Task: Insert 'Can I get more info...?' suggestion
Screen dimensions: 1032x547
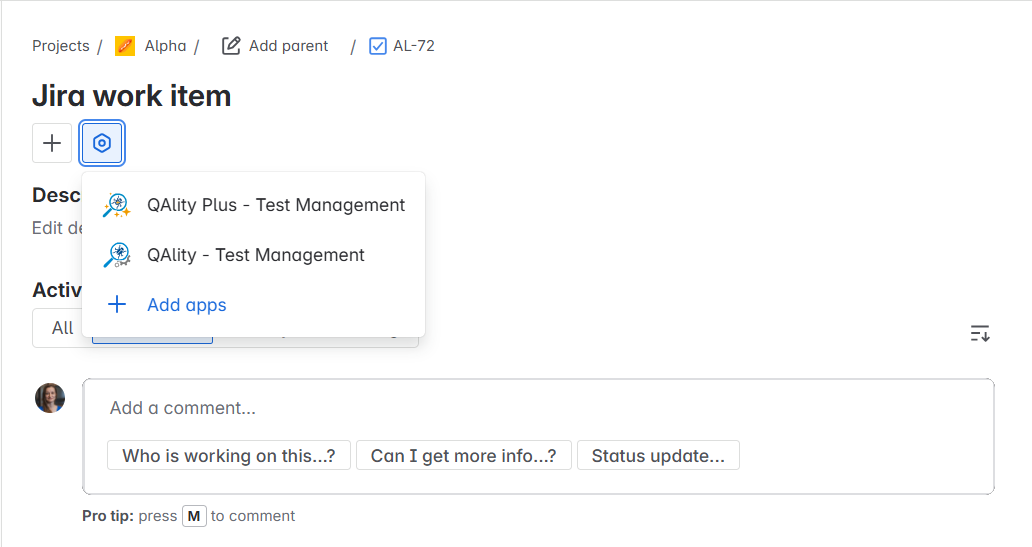Action: [463, 456]
